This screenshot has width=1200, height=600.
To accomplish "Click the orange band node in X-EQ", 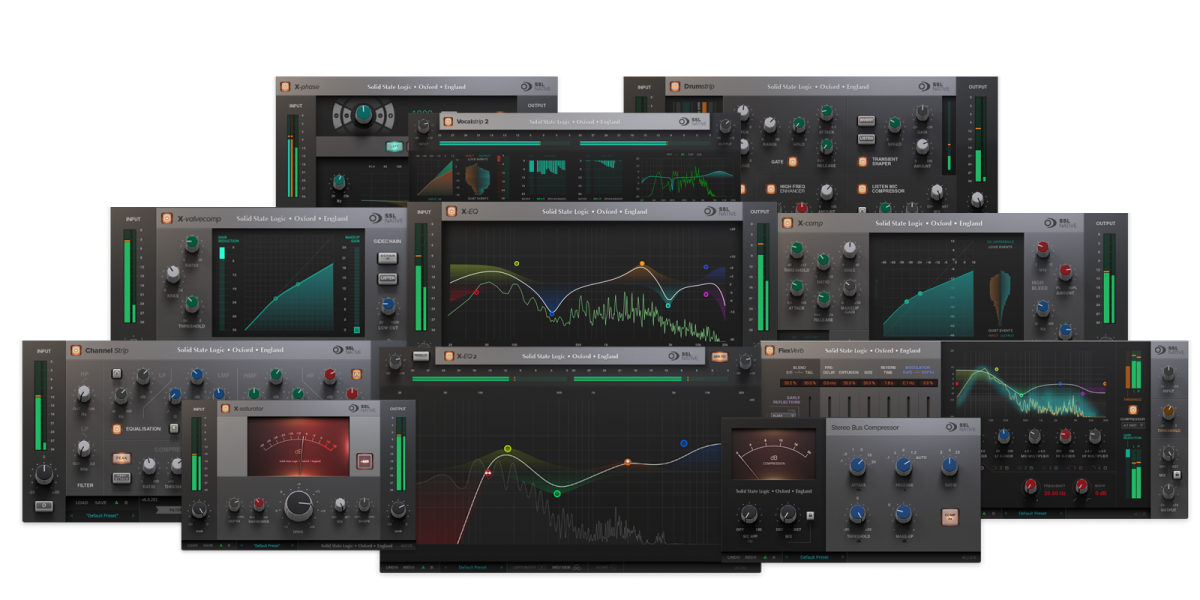I will coord(643,264).
